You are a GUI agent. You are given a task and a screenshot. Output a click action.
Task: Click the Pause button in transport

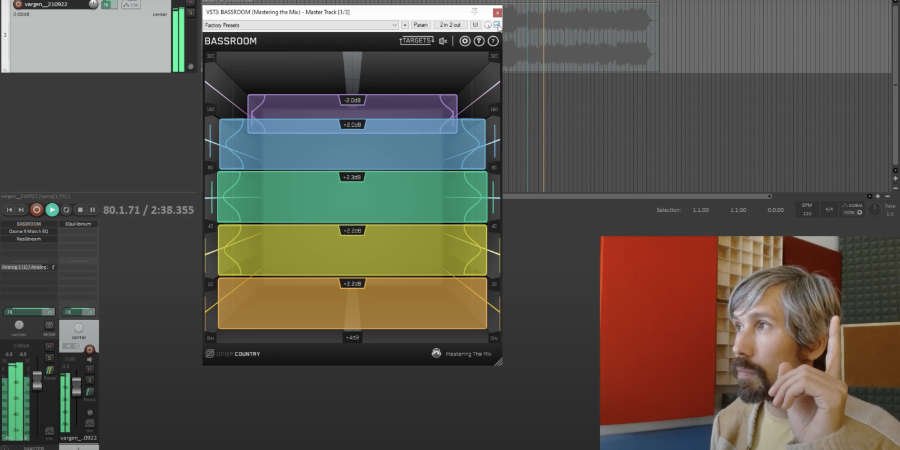click(92, 210)
